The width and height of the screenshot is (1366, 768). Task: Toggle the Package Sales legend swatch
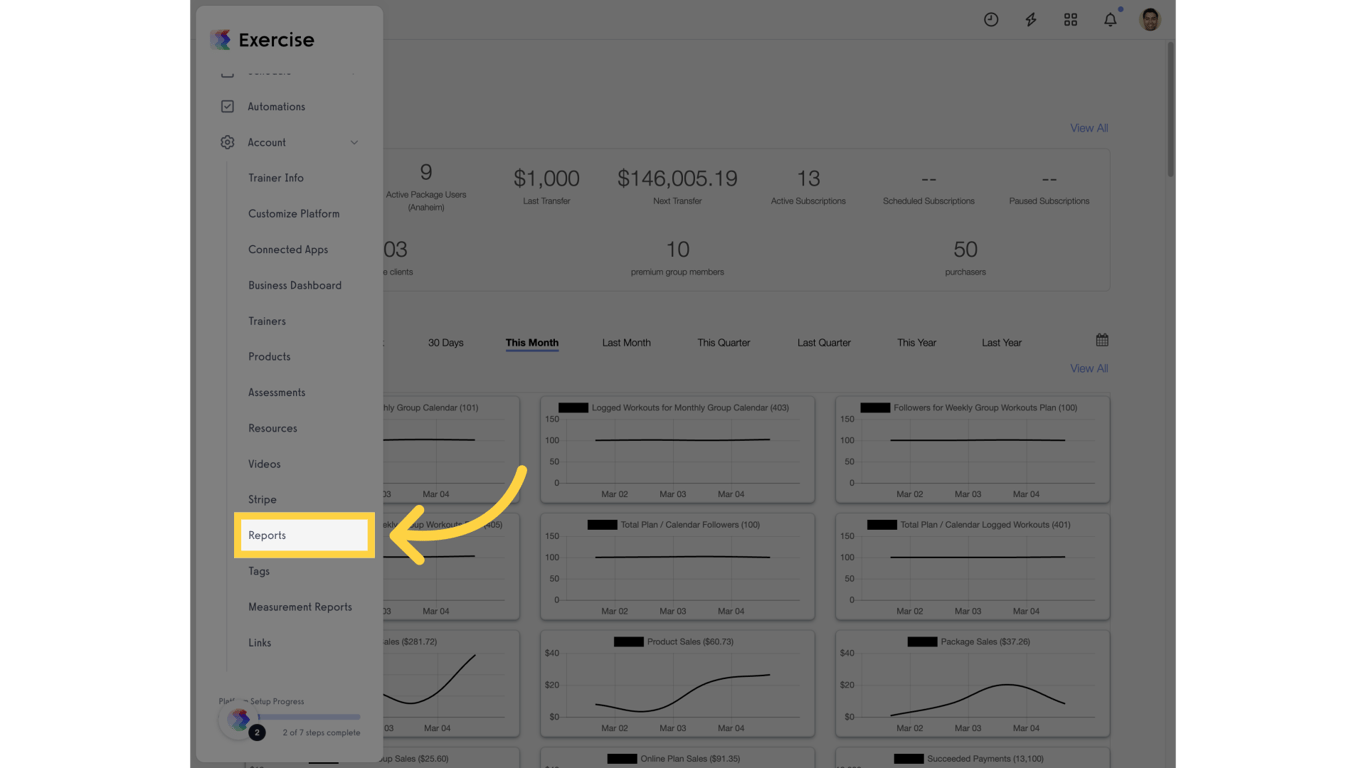(923, 642)
